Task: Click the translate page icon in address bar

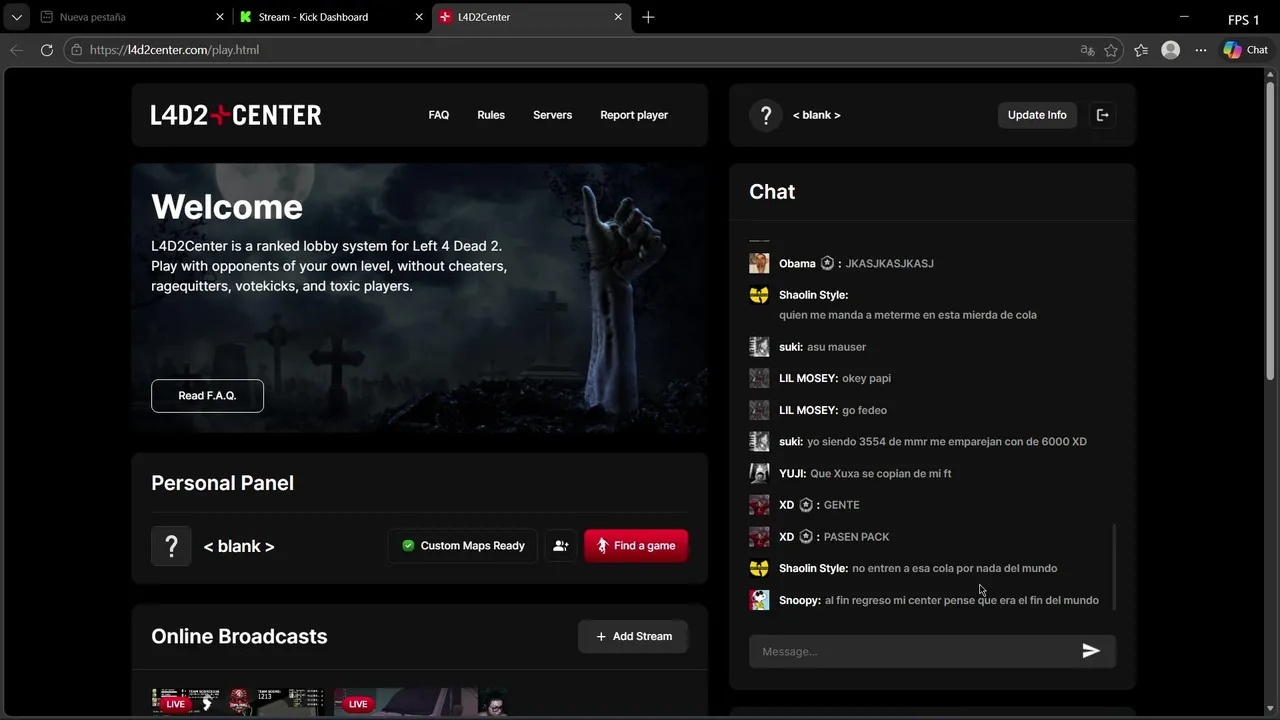Action: point(1087,50)
